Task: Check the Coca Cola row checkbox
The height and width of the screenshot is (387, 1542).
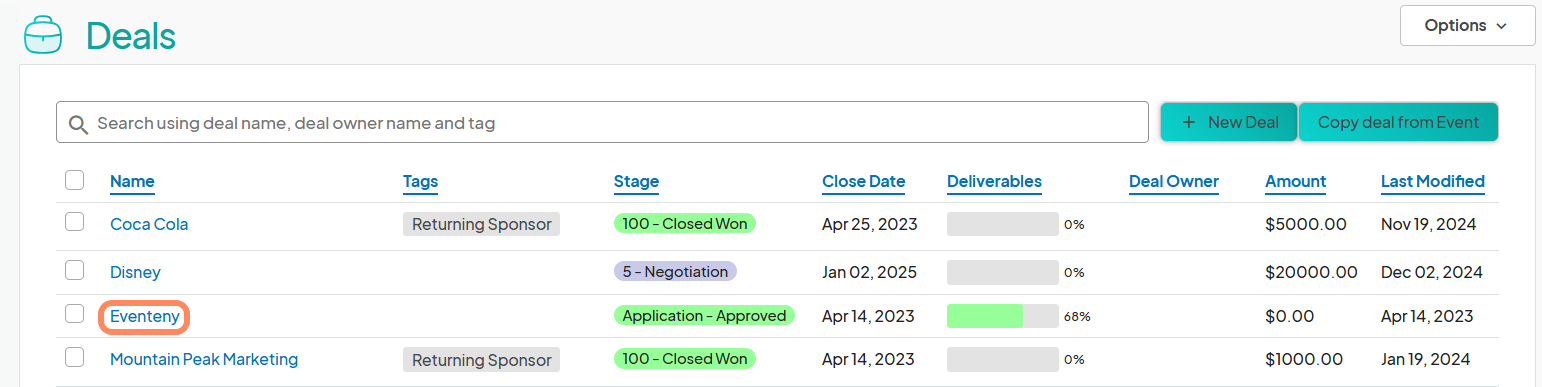Action: pyautogui.click(x=74, y=222)
